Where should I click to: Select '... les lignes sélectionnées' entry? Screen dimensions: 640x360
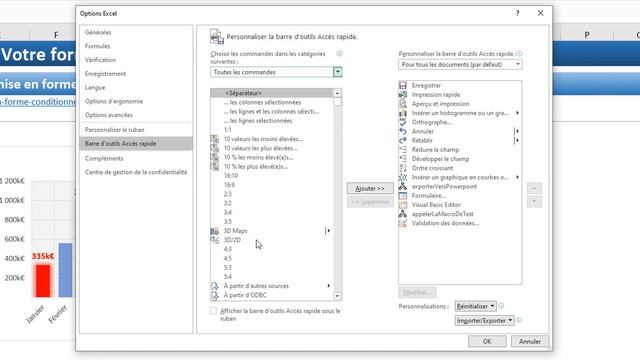coord(272,121)
